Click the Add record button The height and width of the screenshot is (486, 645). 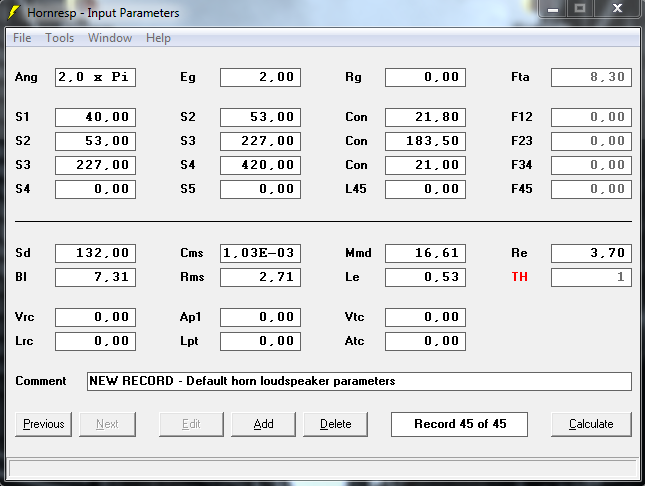(263, 424)
